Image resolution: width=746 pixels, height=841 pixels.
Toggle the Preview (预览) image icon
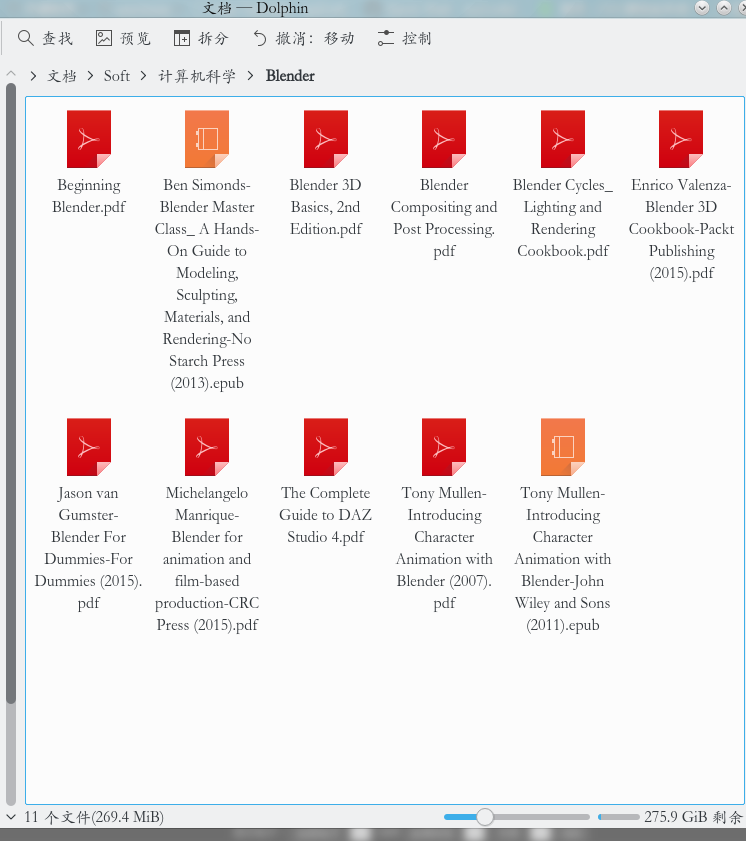(104, 38)
